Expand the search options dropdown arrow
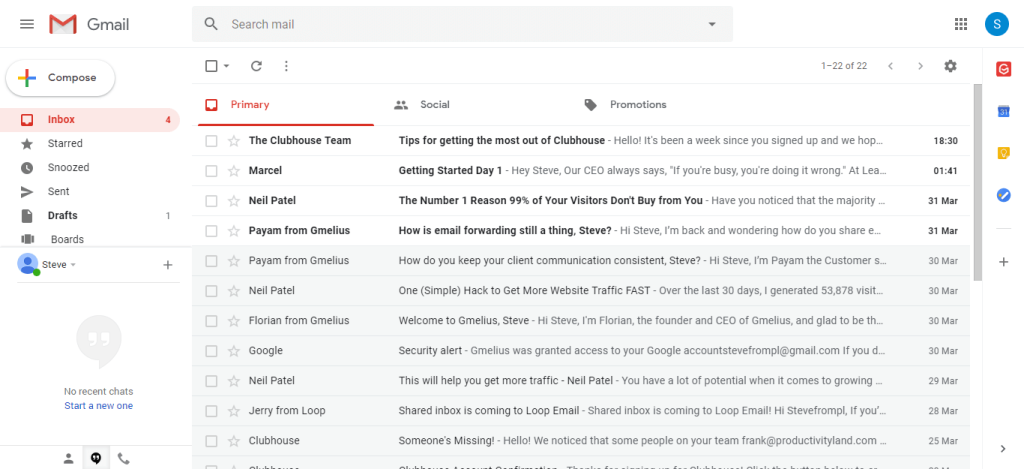This screenshot has width=1024, height=469. pos(712,24)
